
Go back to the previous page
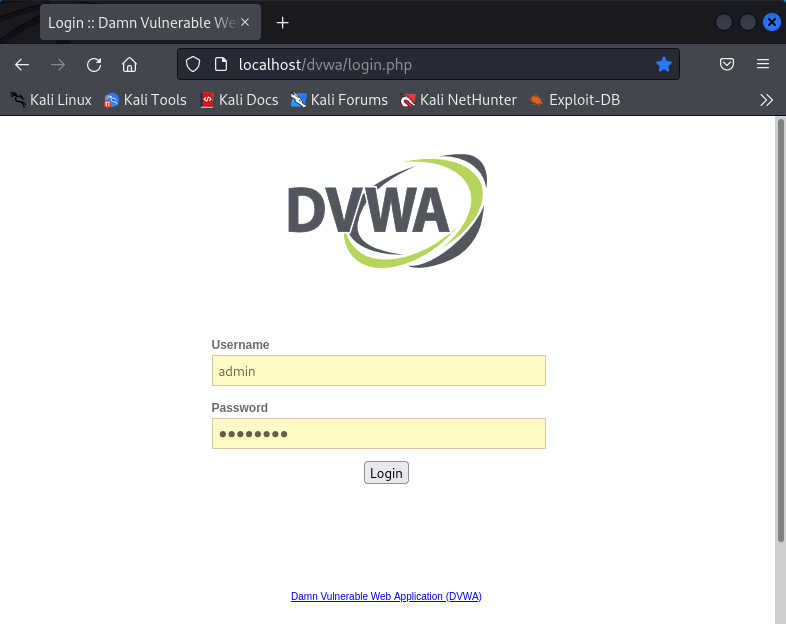tap(22, 65)
